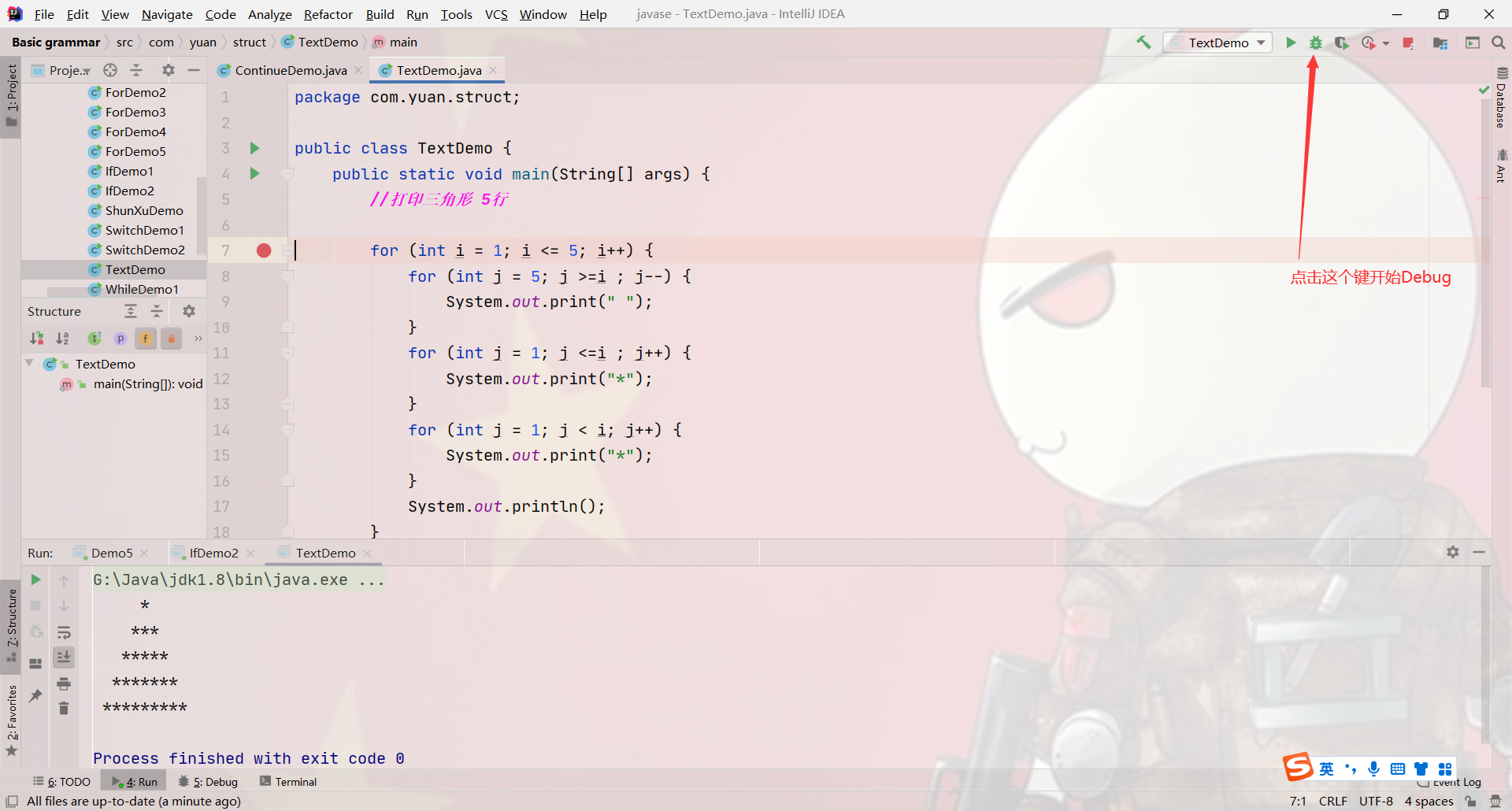This screenshot has width=1512, height=811.
Task: Collapse all nodes in Structure panel
Action: pos(157,311)
